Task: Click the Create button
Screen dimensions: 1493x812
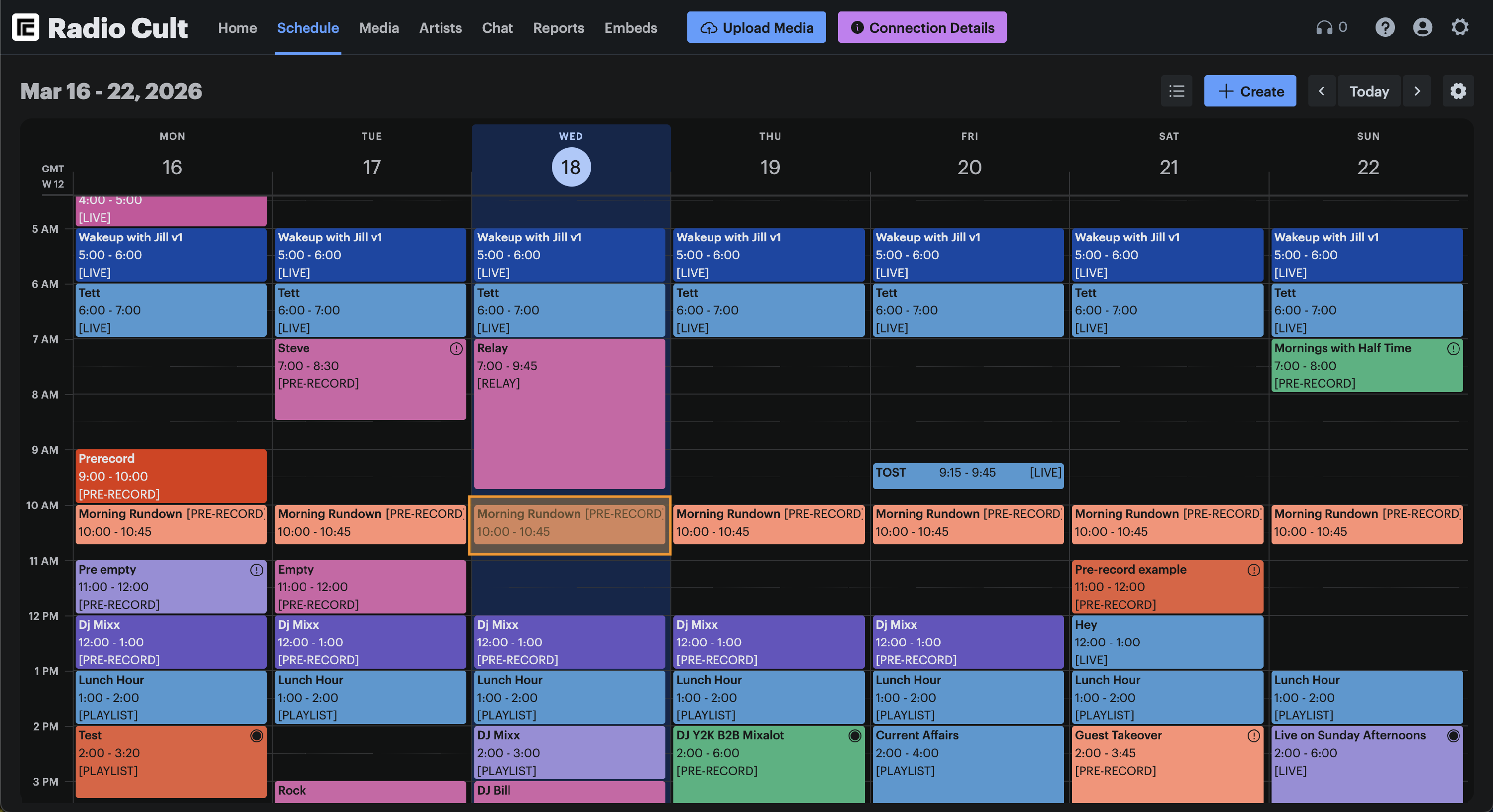Action: 1250,91
